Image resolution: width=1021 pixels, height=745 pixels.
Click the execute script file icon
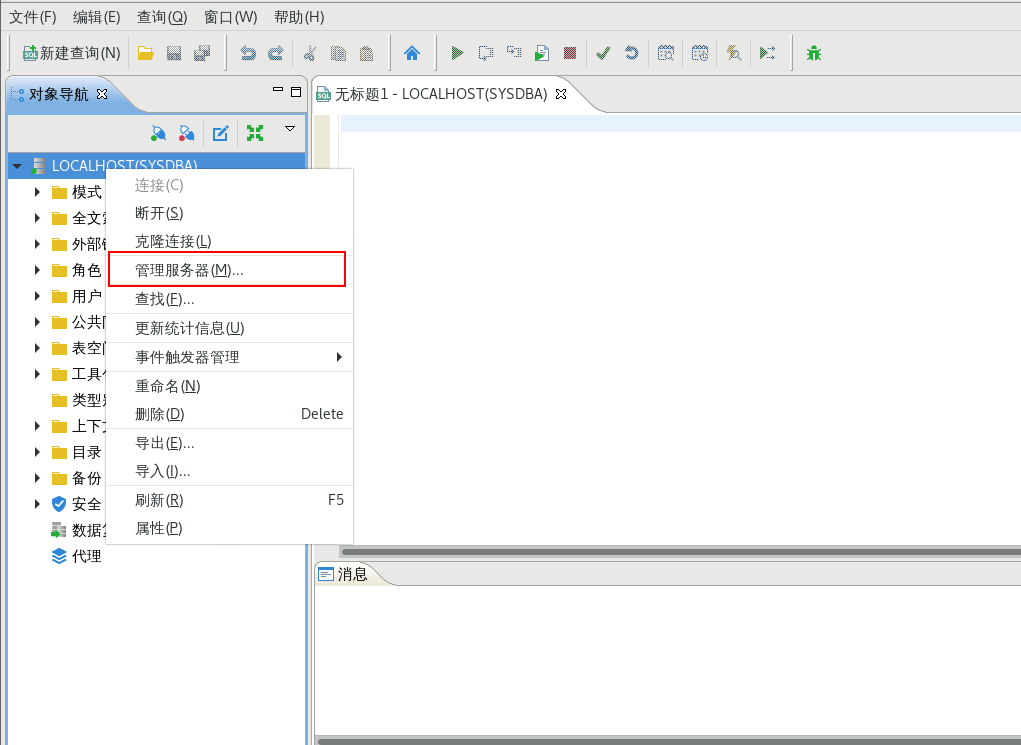coord(542,53)
